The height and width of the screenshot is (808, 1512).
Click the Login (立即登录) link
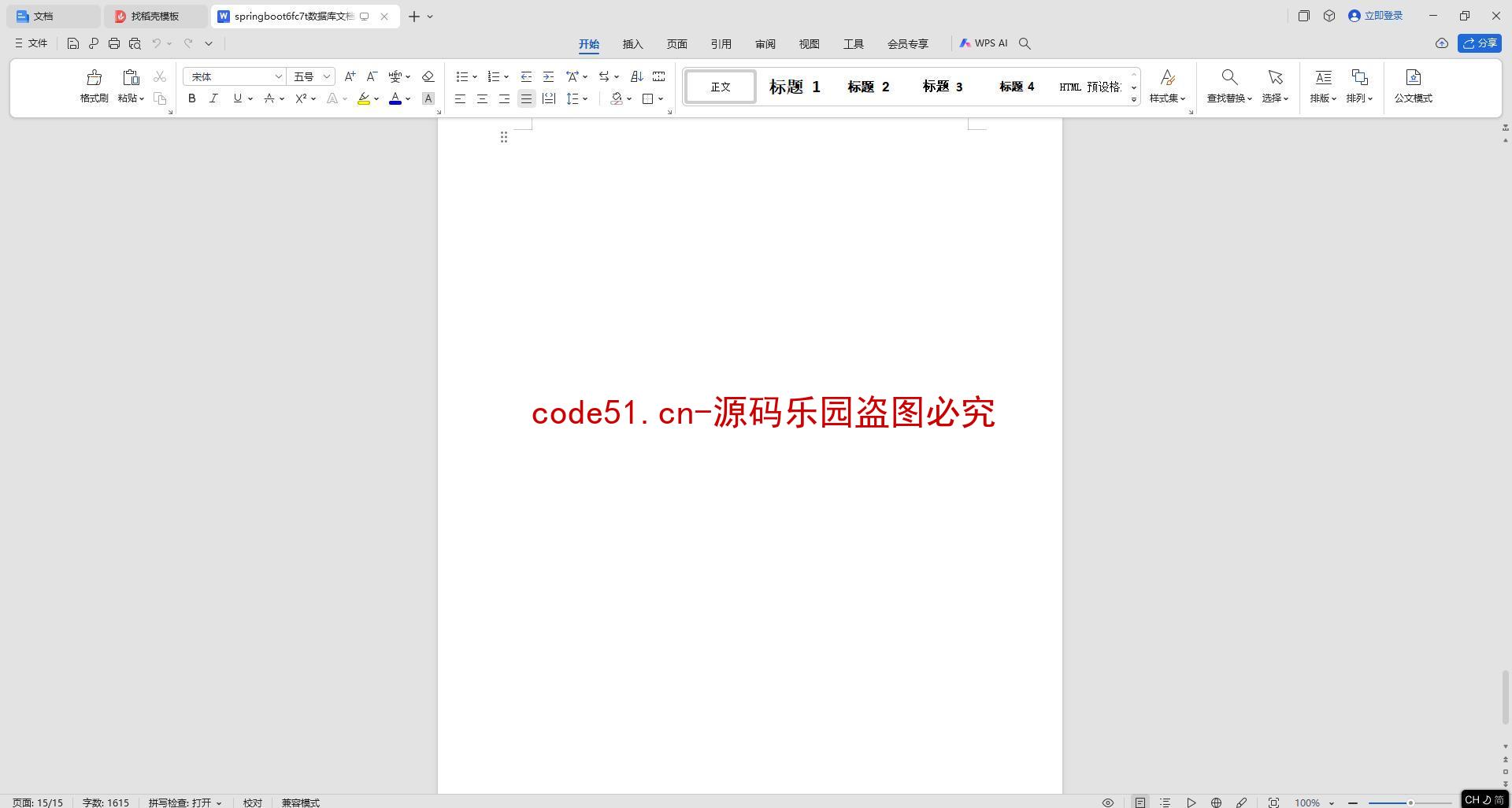point(1376,16)
